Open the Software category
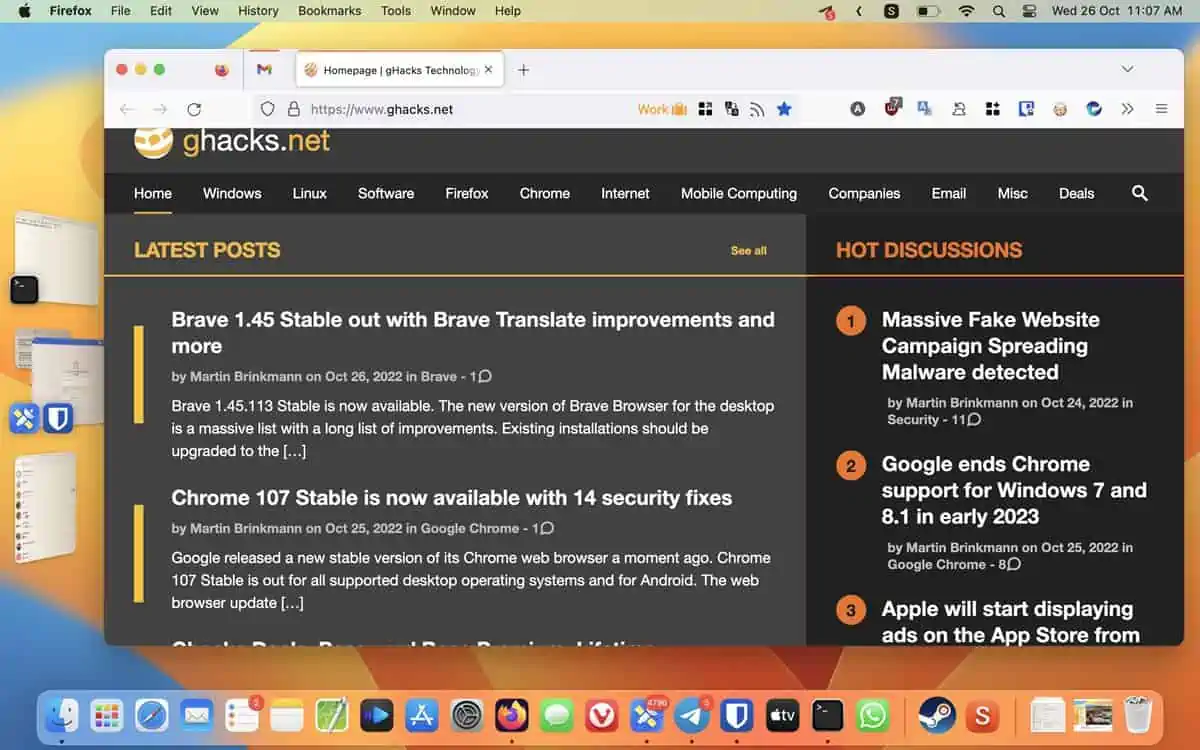 pyautogui.click(x=386, y=193)
